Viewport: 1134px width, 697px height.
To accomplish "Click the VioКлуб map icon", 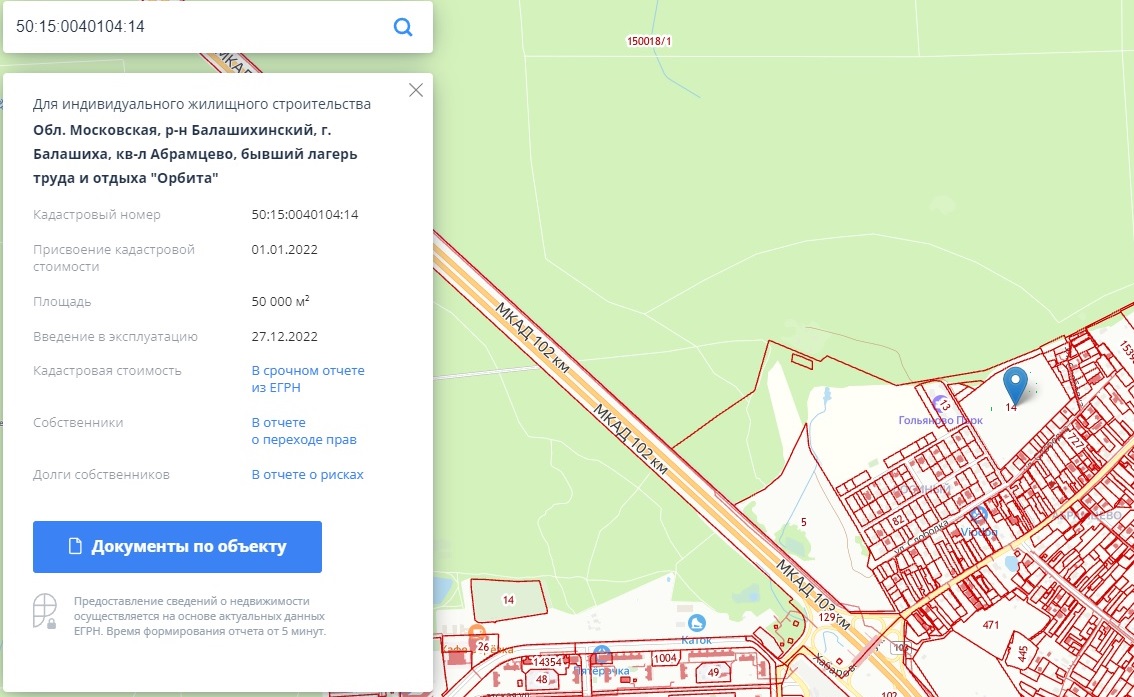I will click(x=979, y=514).
